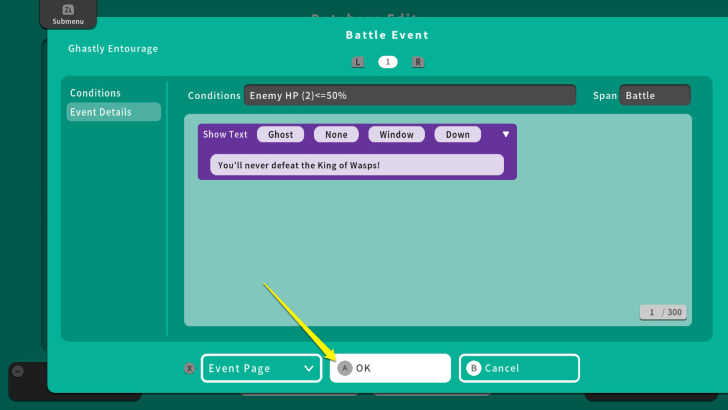Edit the King of Wasps message text
Viewport: 728px width, 410px height.
click(356, 165)
